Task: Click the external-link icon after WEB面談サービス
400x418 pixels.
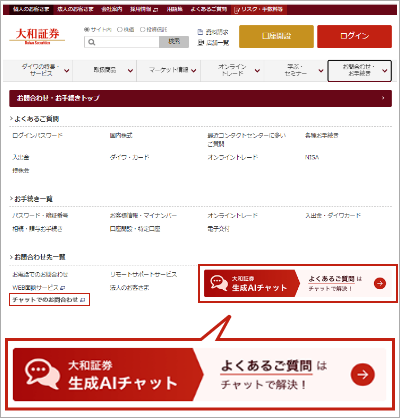Action: tap(63, 287)
